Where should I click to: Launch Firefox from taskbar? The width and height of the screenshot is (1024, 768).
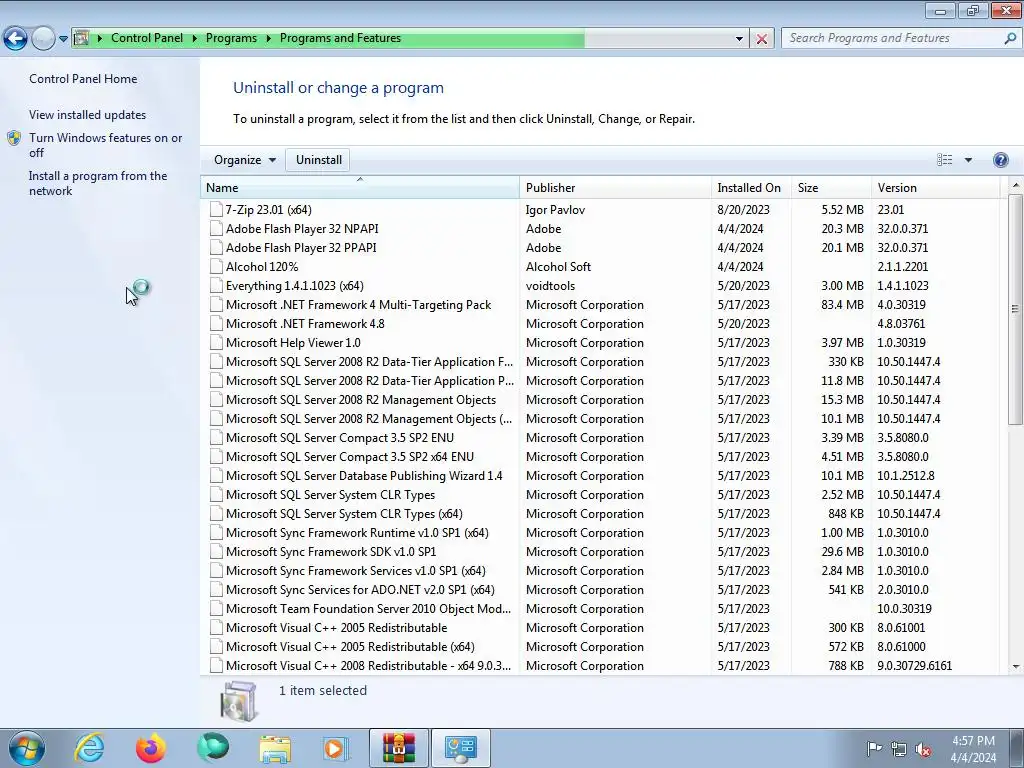point(151,748)
